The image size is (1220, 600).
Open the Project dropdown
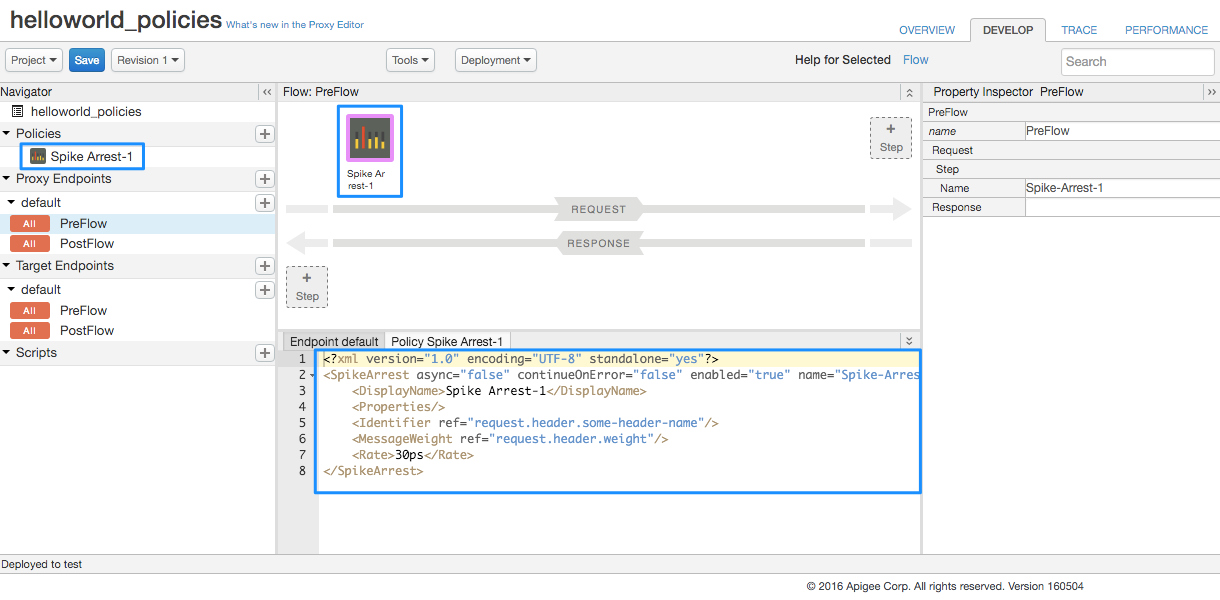(33, 60)
